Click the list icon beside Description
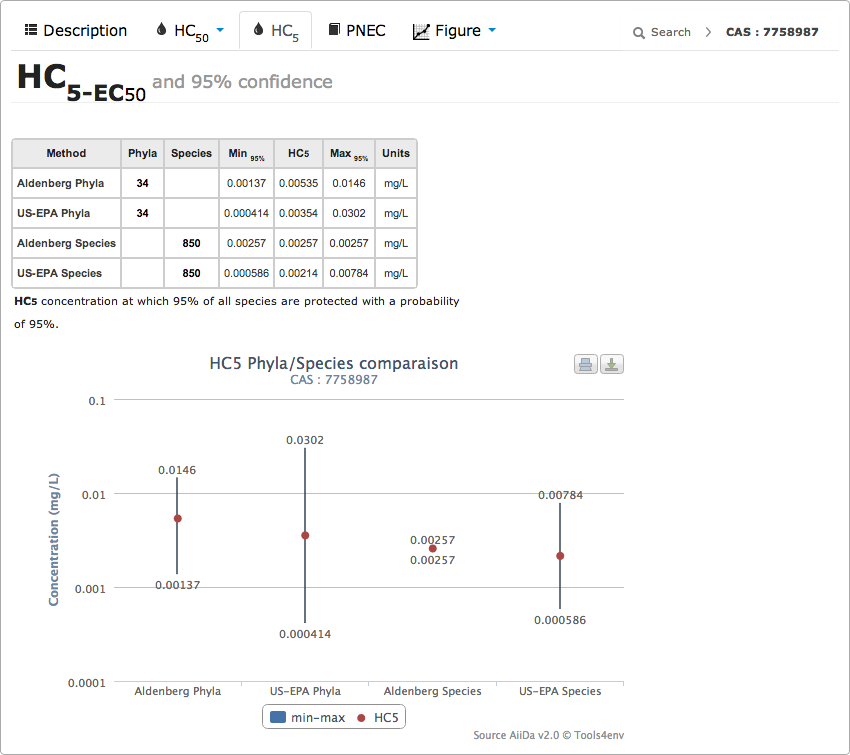This screenshot has width=850, height=755. (x=31, y=31)
